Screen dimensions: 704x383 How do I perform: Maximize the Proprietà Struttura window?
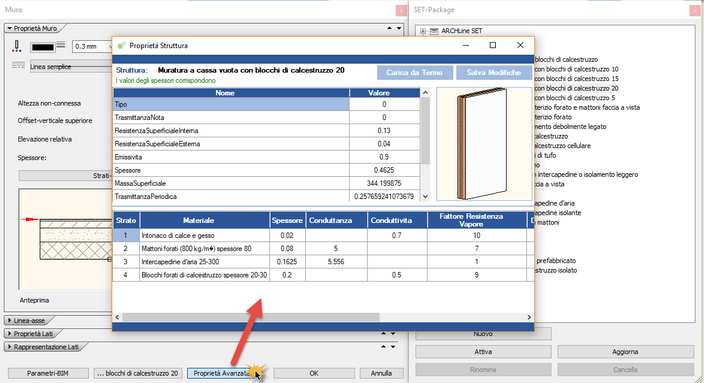tap(493, 45)
